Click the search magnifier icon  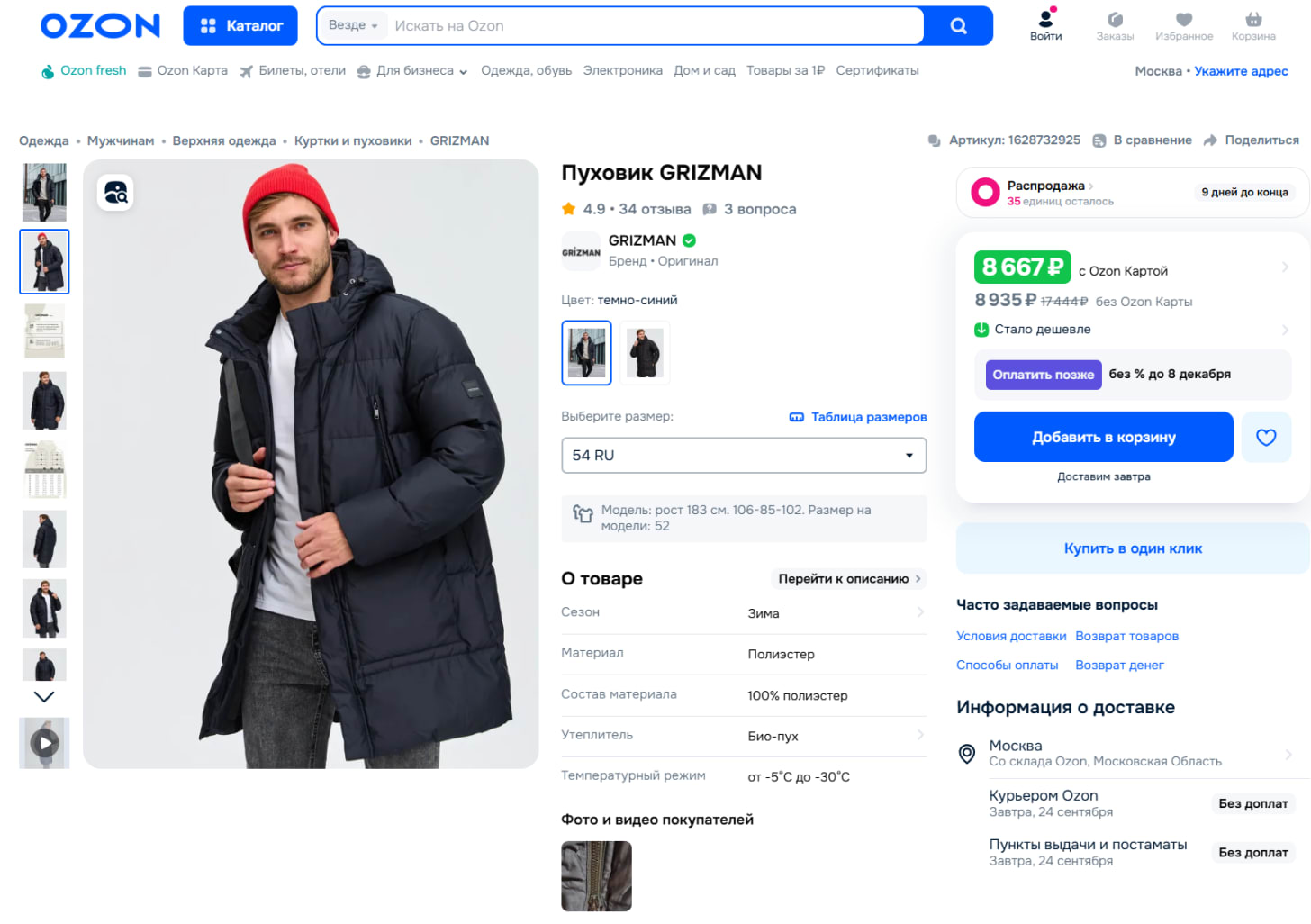(x=957, y=26)
